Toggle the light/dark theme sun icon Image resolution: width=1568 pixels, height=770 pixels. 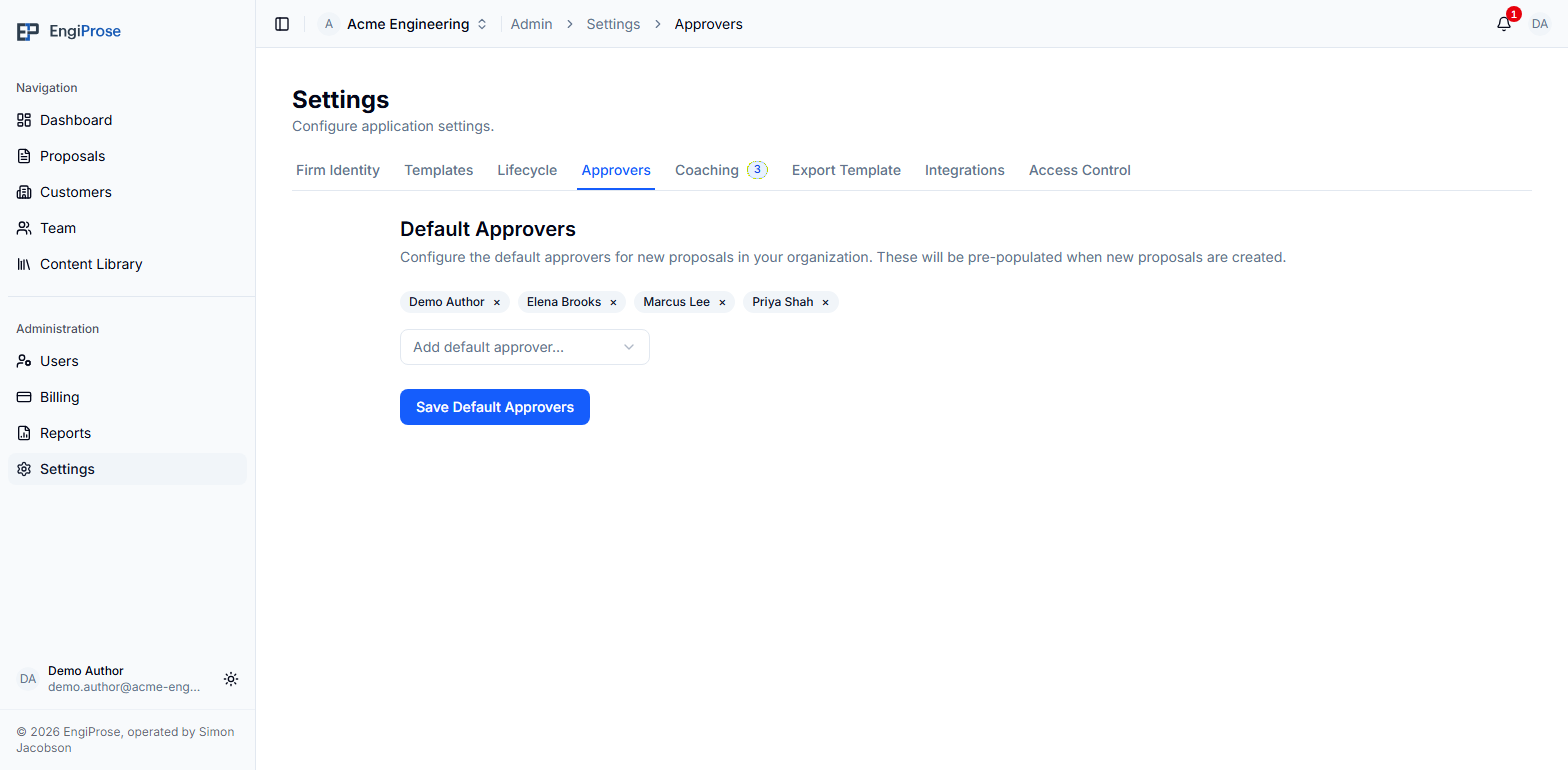(231, 679)
